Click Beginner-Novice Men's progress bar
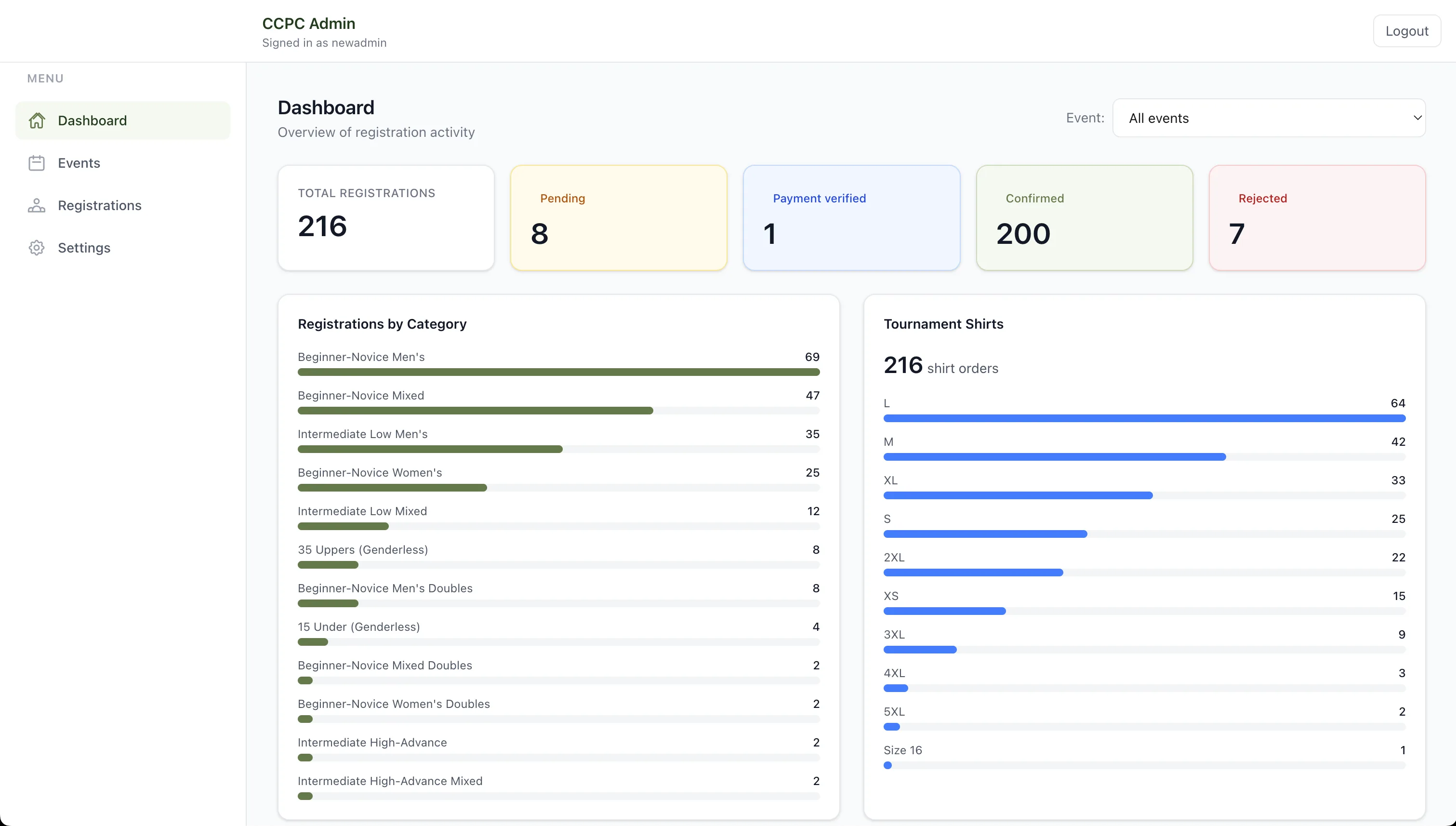 (559, 372)
